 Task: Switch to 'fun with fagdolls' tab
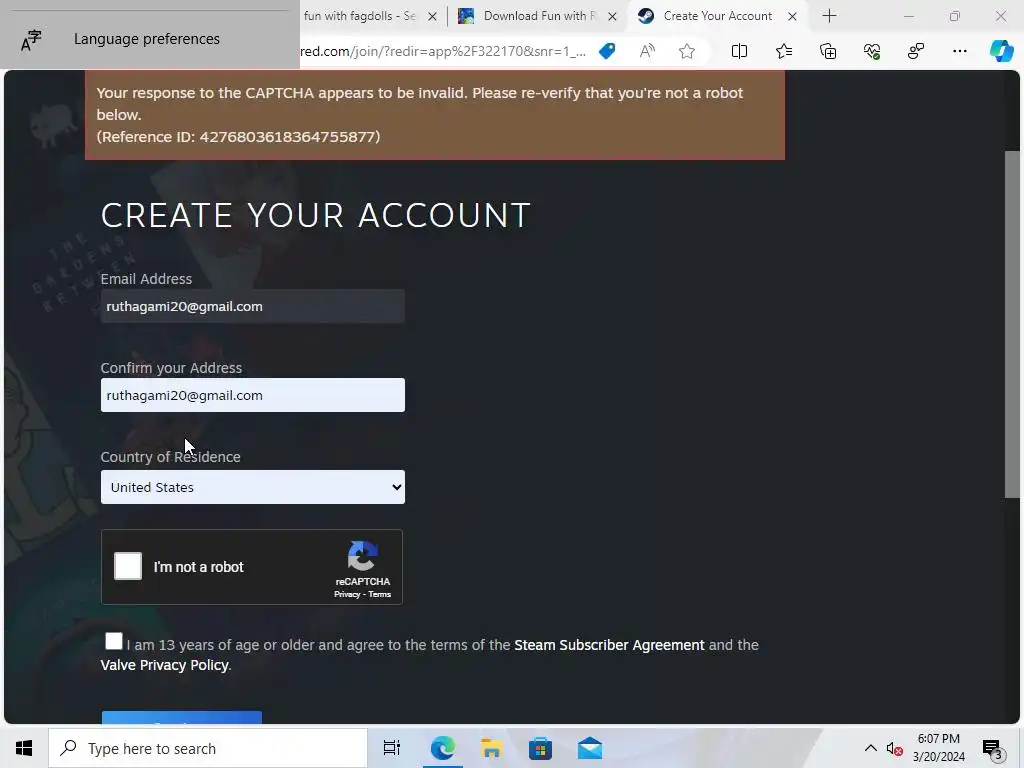pyautogui.click(x=359, y=16)
